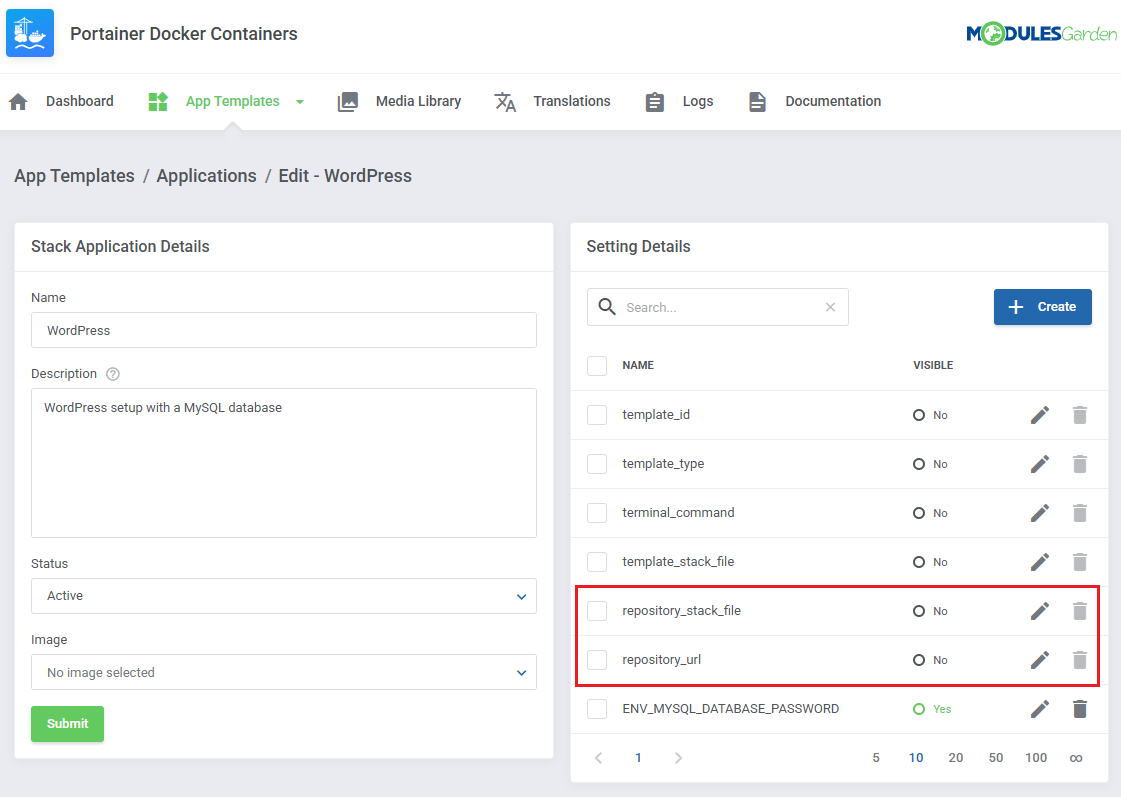
Task: Edit the ENV_MYSQL_DATABASE_PASSWORD setting
Action: 1040,709
